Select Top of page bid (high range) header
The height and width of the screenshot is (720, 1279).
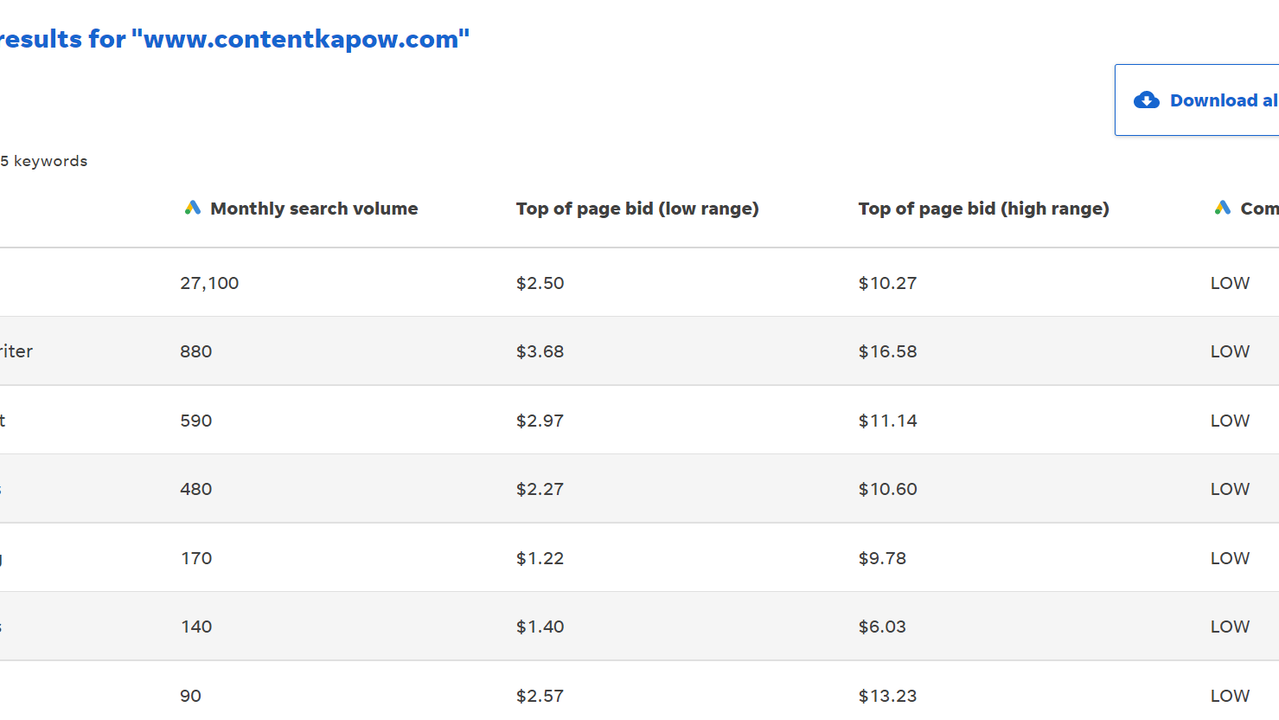(x=983, y=208)
